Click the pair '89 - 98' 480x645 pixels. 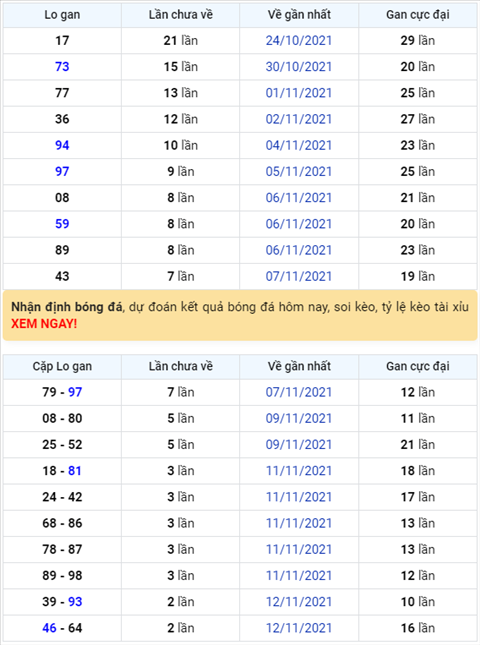click(x=62, y=575)
